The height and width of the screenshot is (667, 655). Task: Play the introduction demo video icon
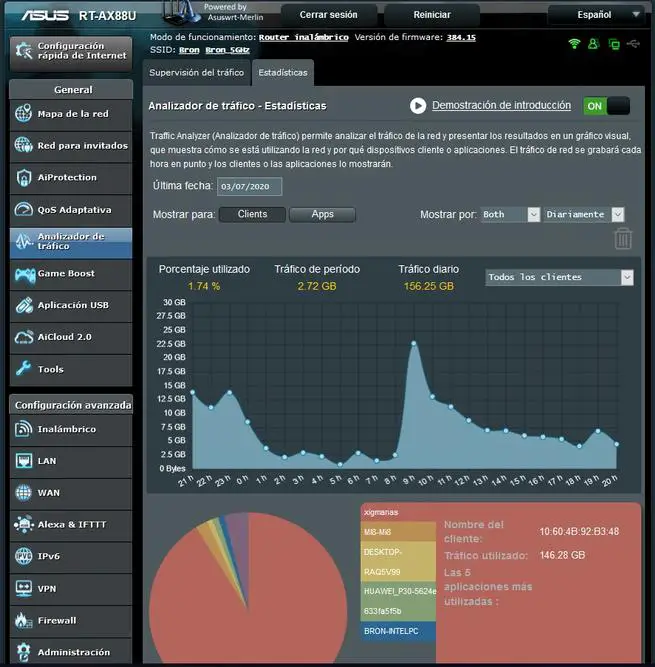(418, 106)
